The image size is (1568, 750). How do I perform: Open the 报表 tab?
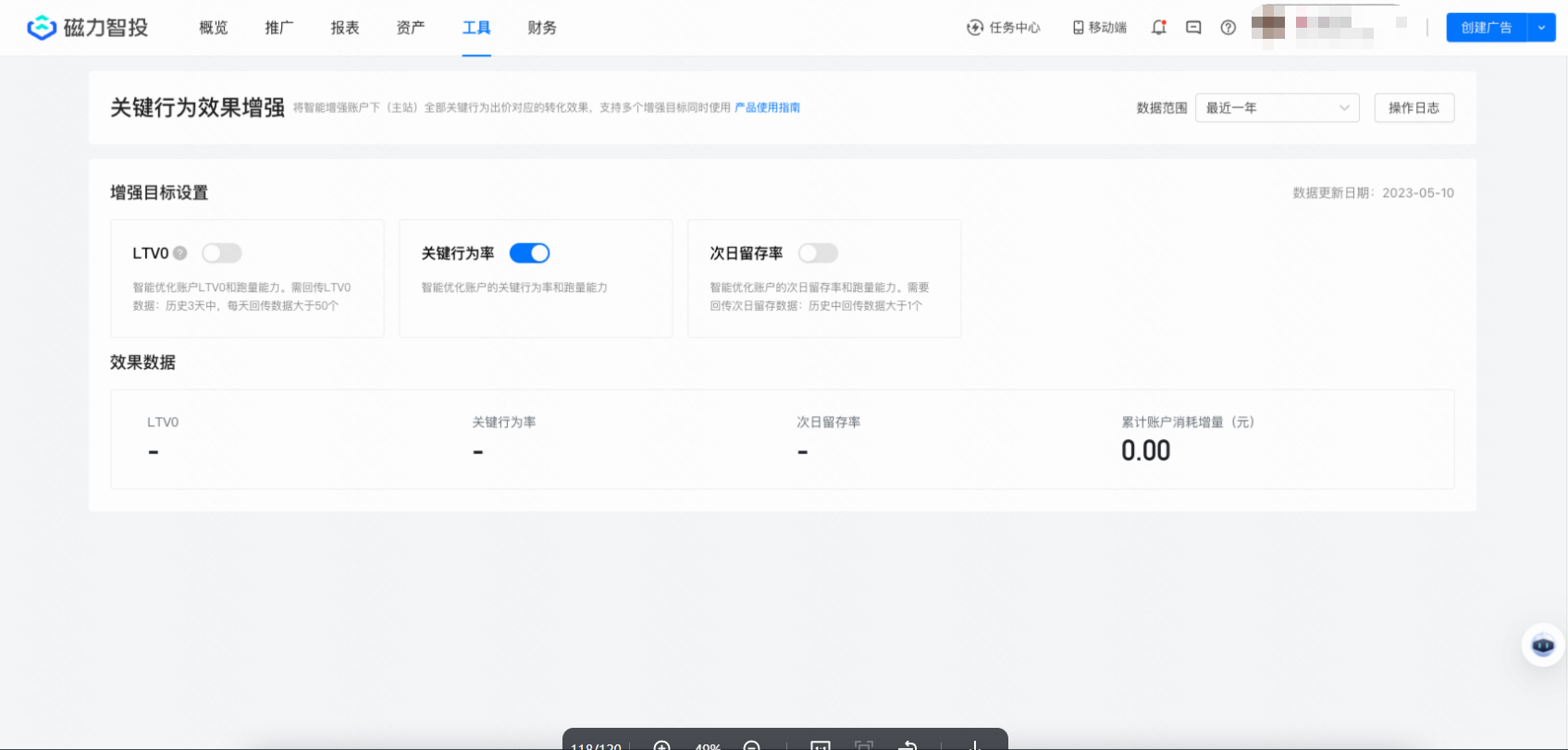[x=345, y=28]
